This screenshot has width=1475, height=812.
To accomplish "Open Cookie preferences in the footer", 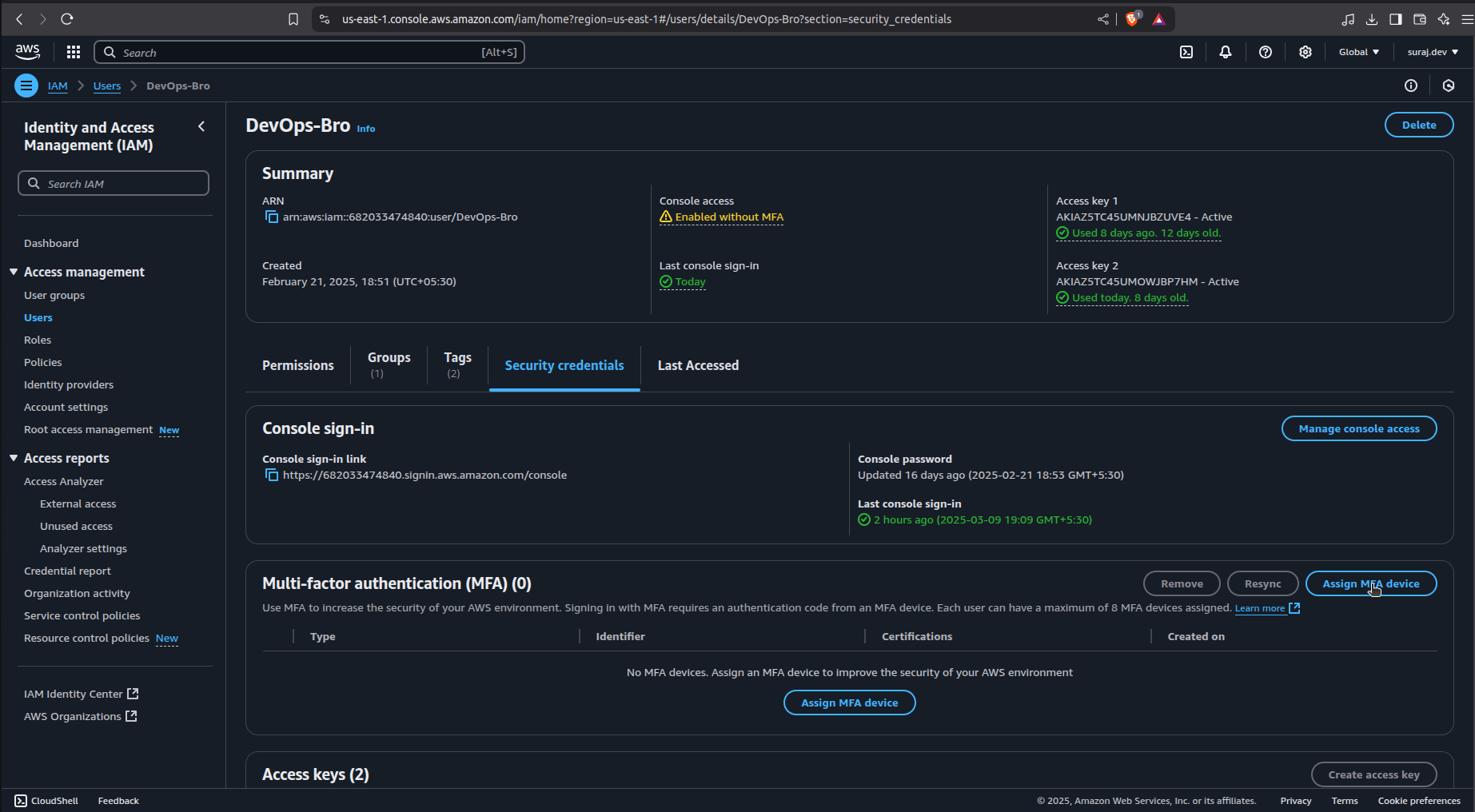I will click(x=1419, y=801).
